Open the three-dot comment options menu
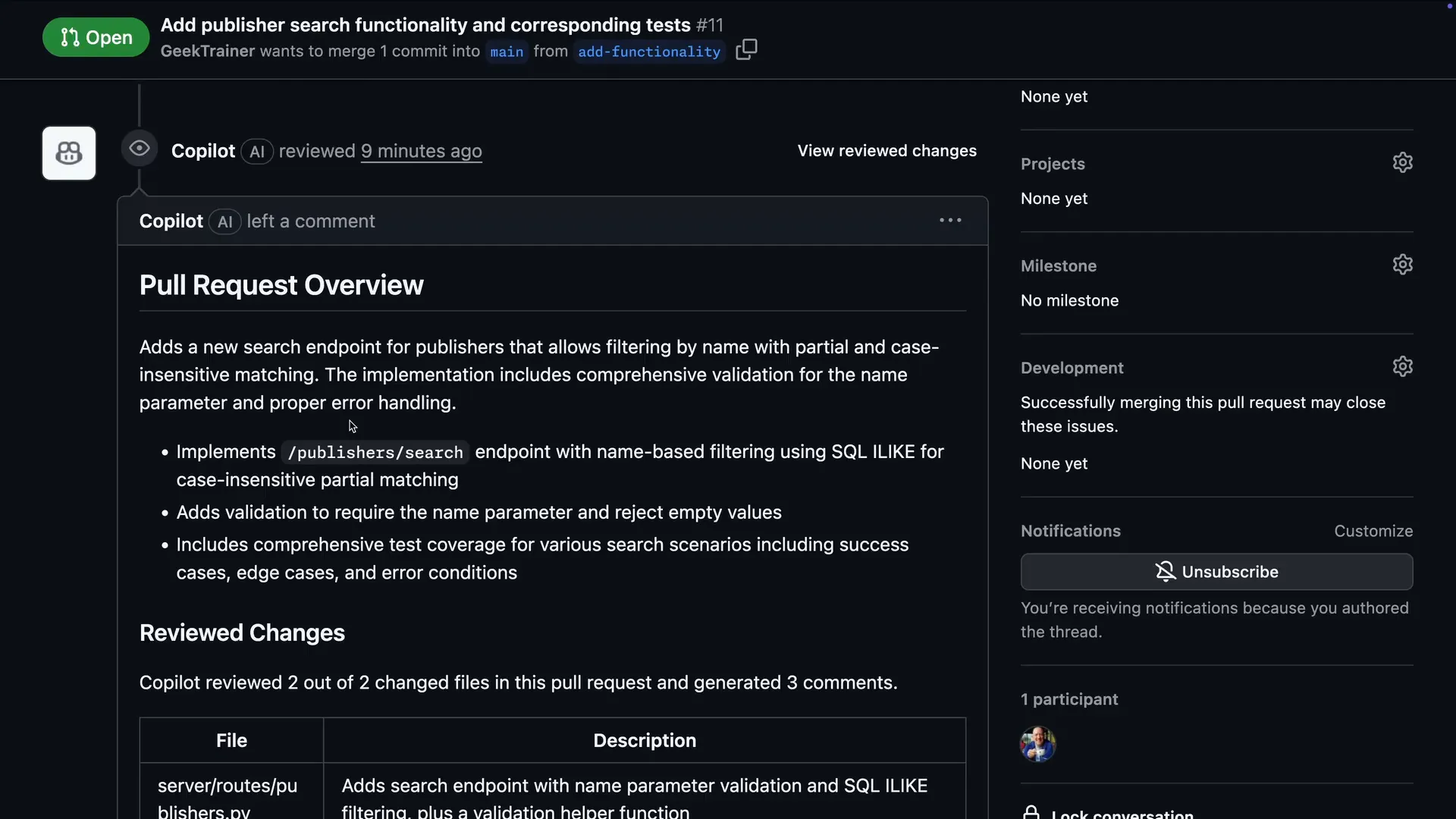 coord(950,221)
